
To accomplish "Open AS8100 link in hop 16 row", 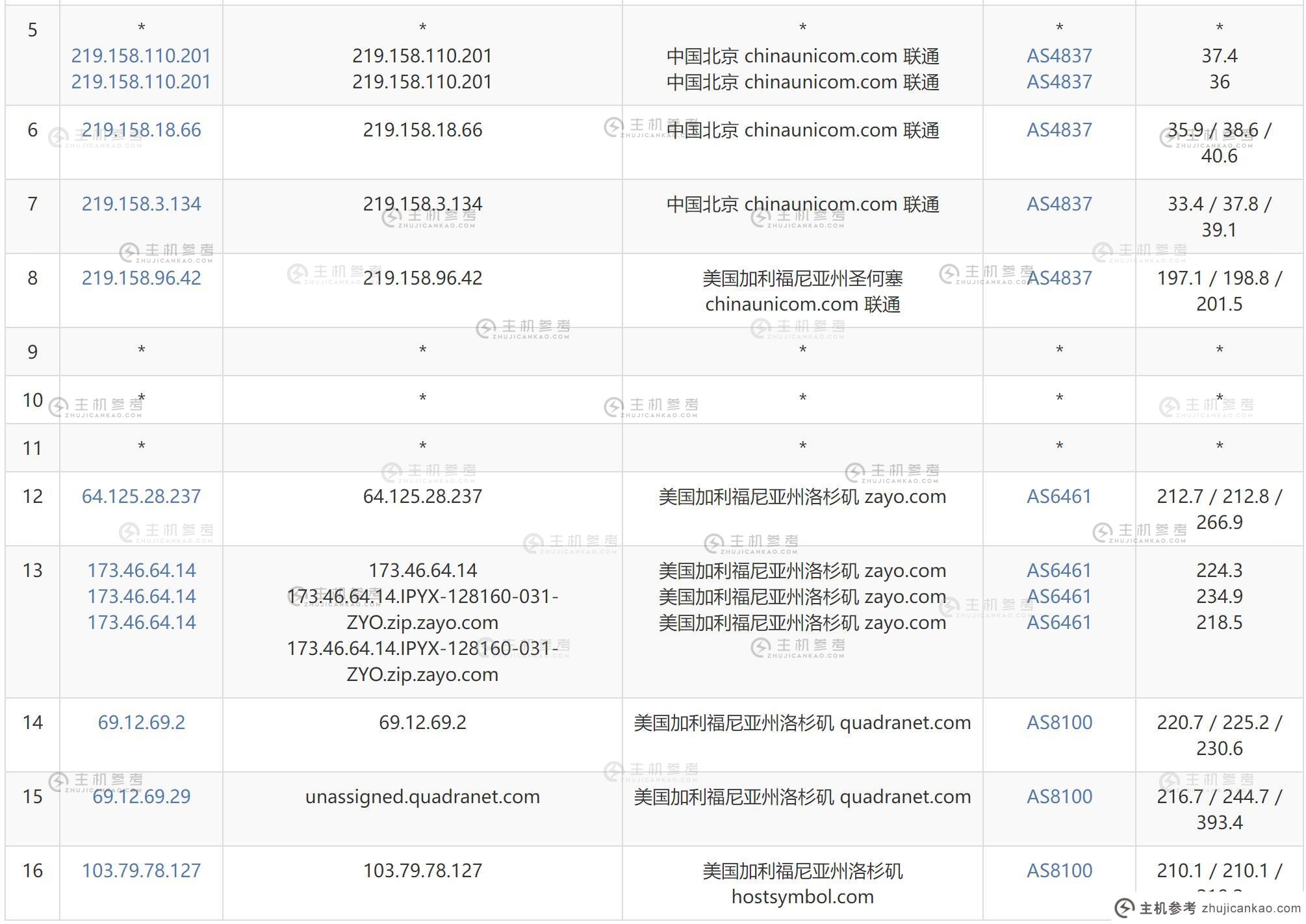I will [1059, 871].
